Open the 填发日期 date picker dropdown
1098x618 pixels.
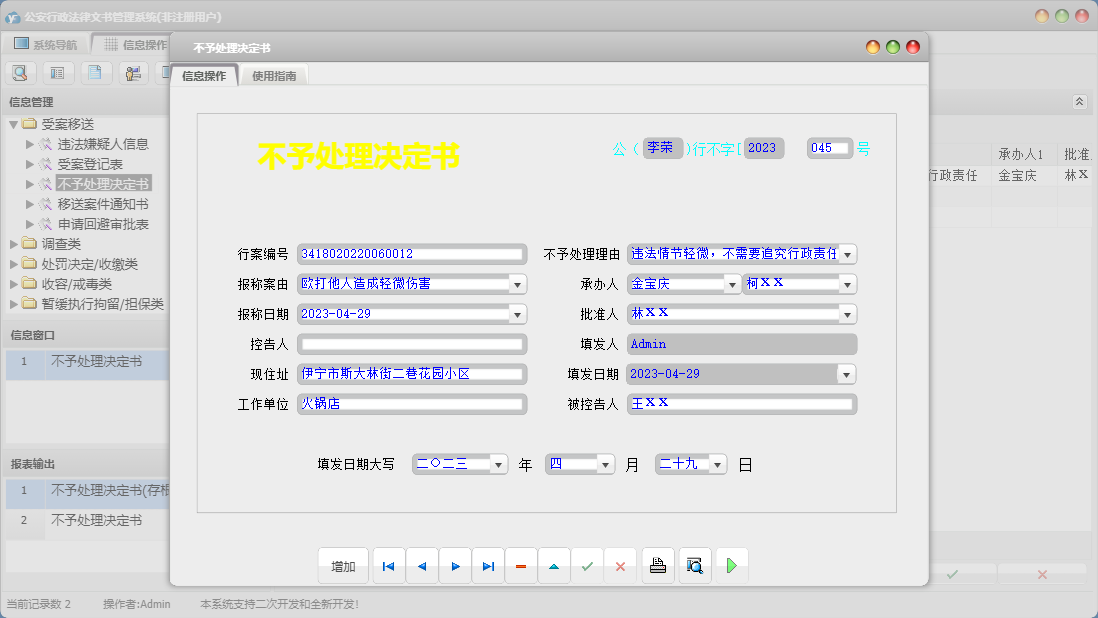[x=846, y=374]
